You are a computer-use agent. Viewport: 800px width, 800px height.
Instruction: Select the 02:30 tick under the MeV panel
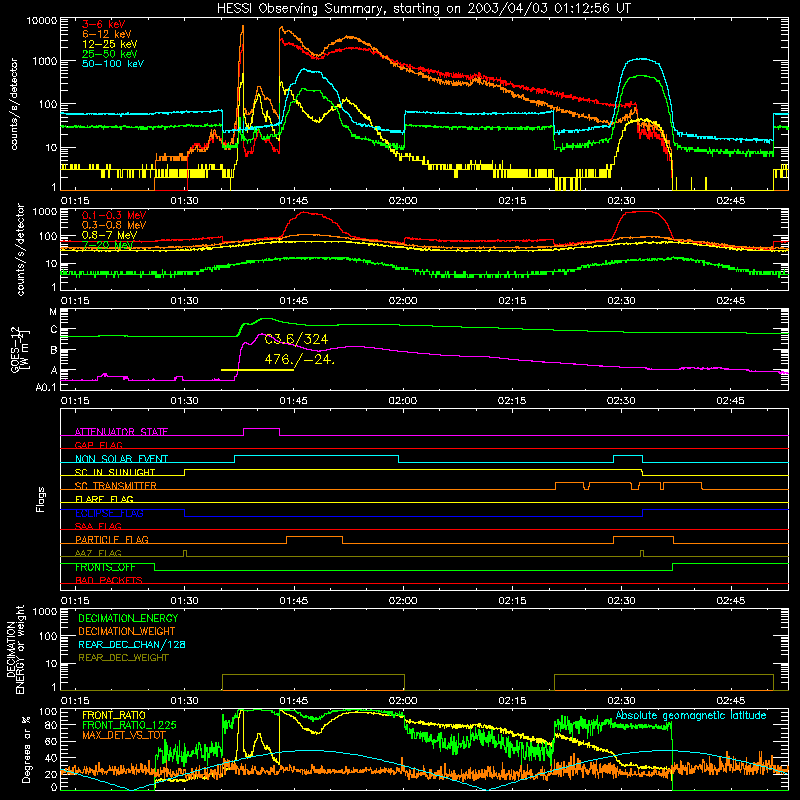(621, 301)
